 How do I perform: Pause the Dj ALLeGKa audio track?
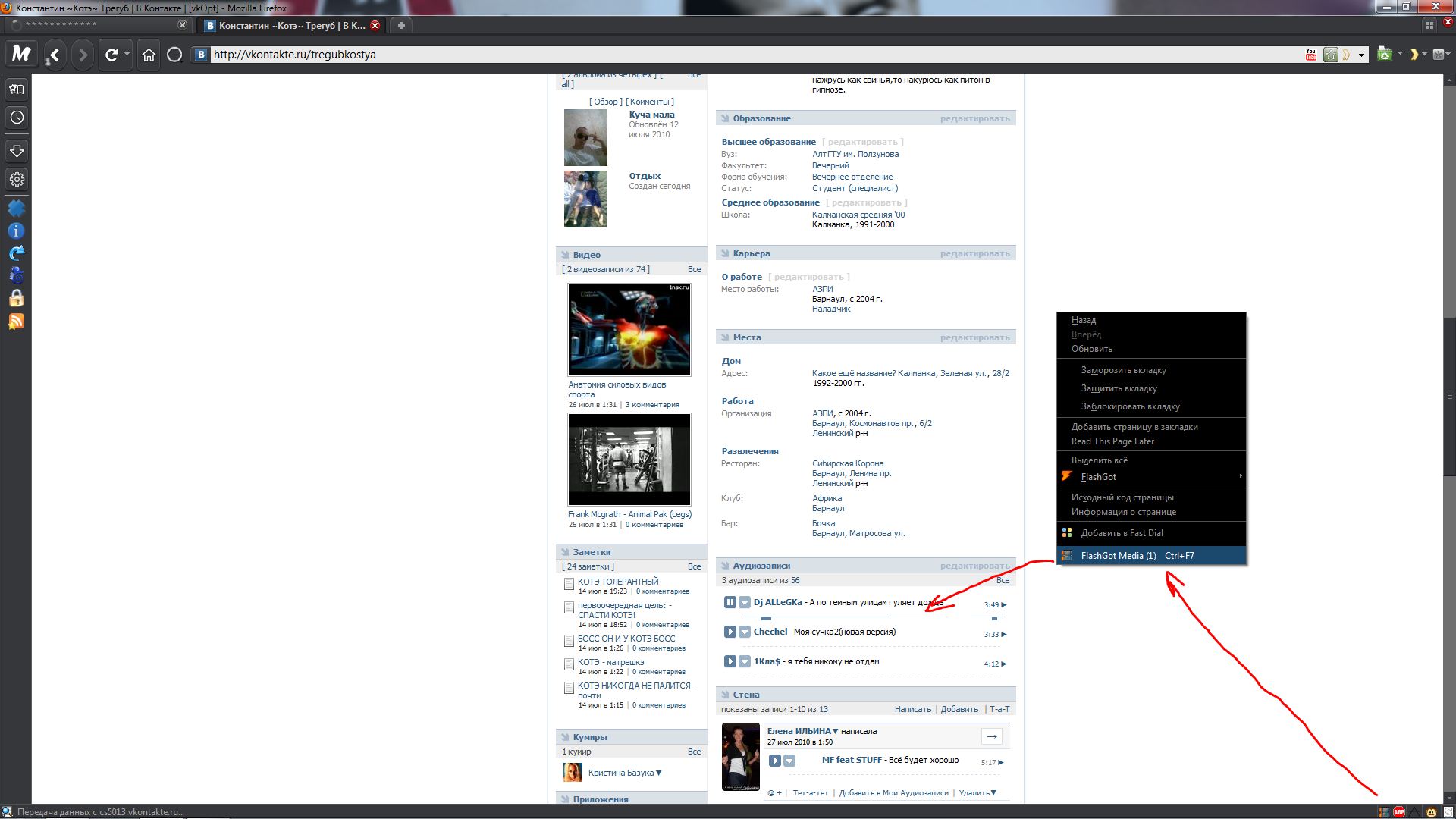[x=730, y=602]
